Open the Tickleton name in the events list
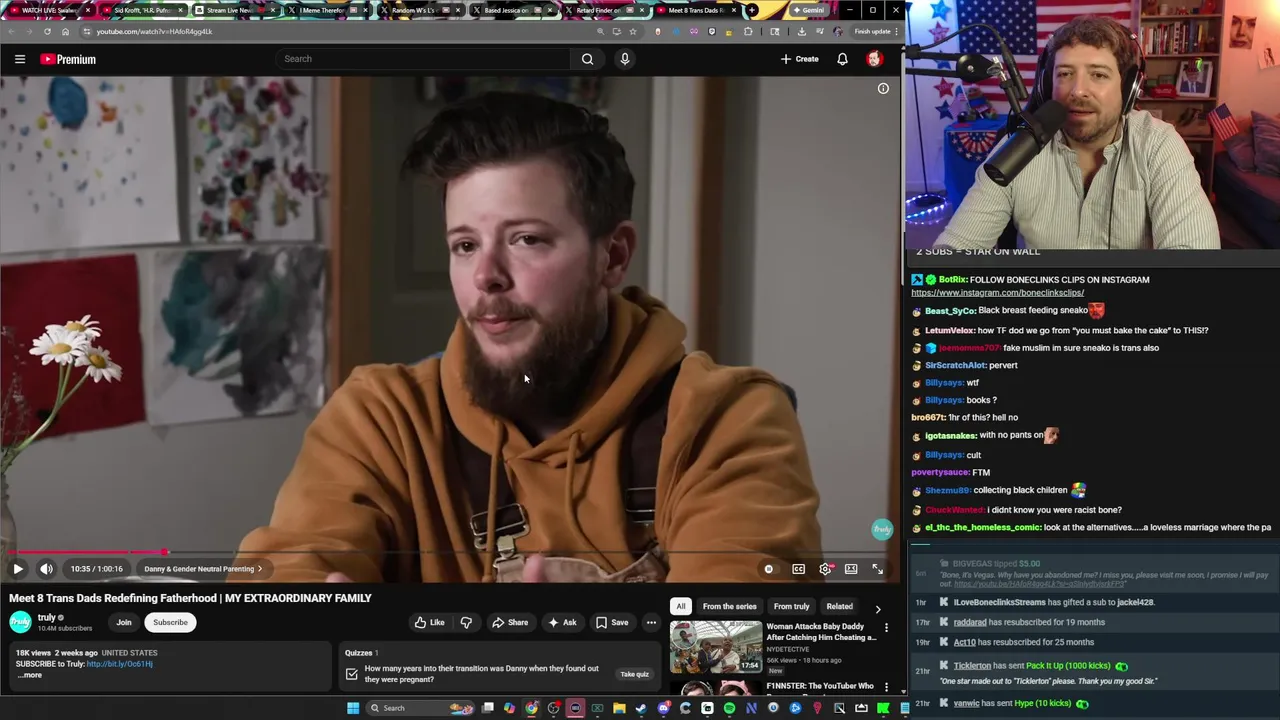 pyautogui.click(x=972, y=666)
